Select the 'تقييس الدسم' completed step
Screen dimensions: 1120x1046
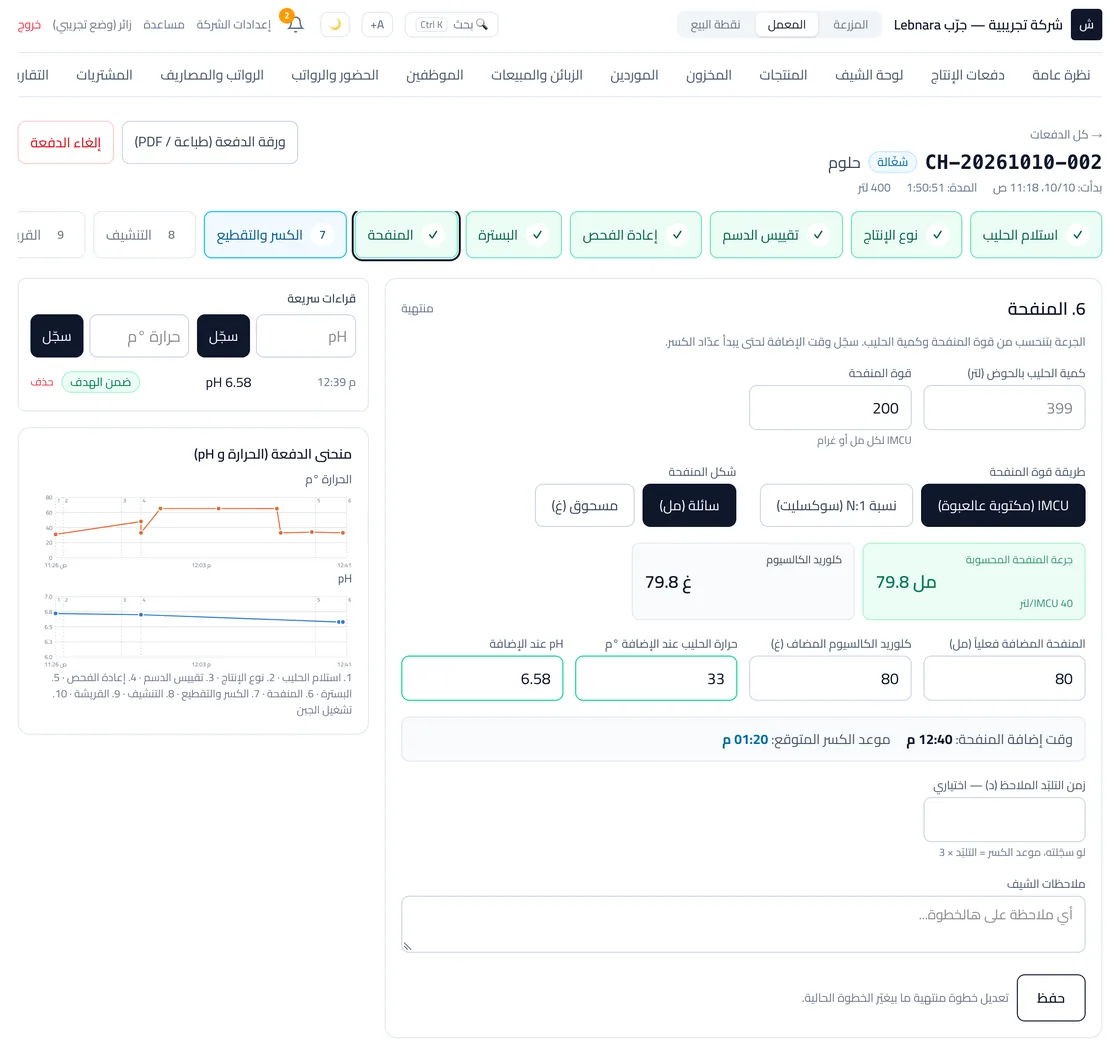click(x=776, y=234)
